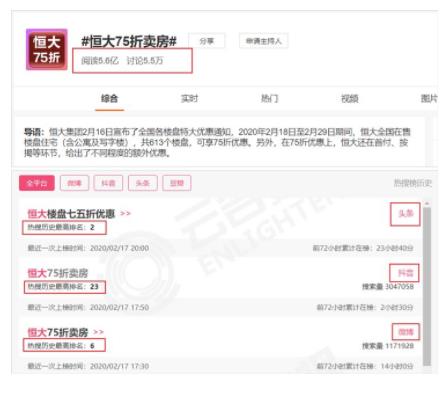
Task: Click the 搜索量 3047058 value
Action: tap(388, 287)
